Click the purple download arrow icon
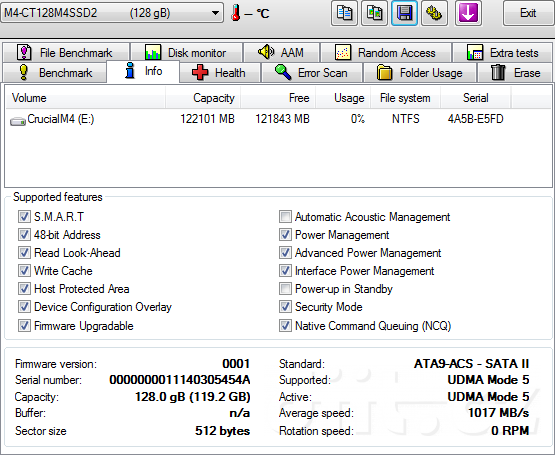 (x=468, y=13)
